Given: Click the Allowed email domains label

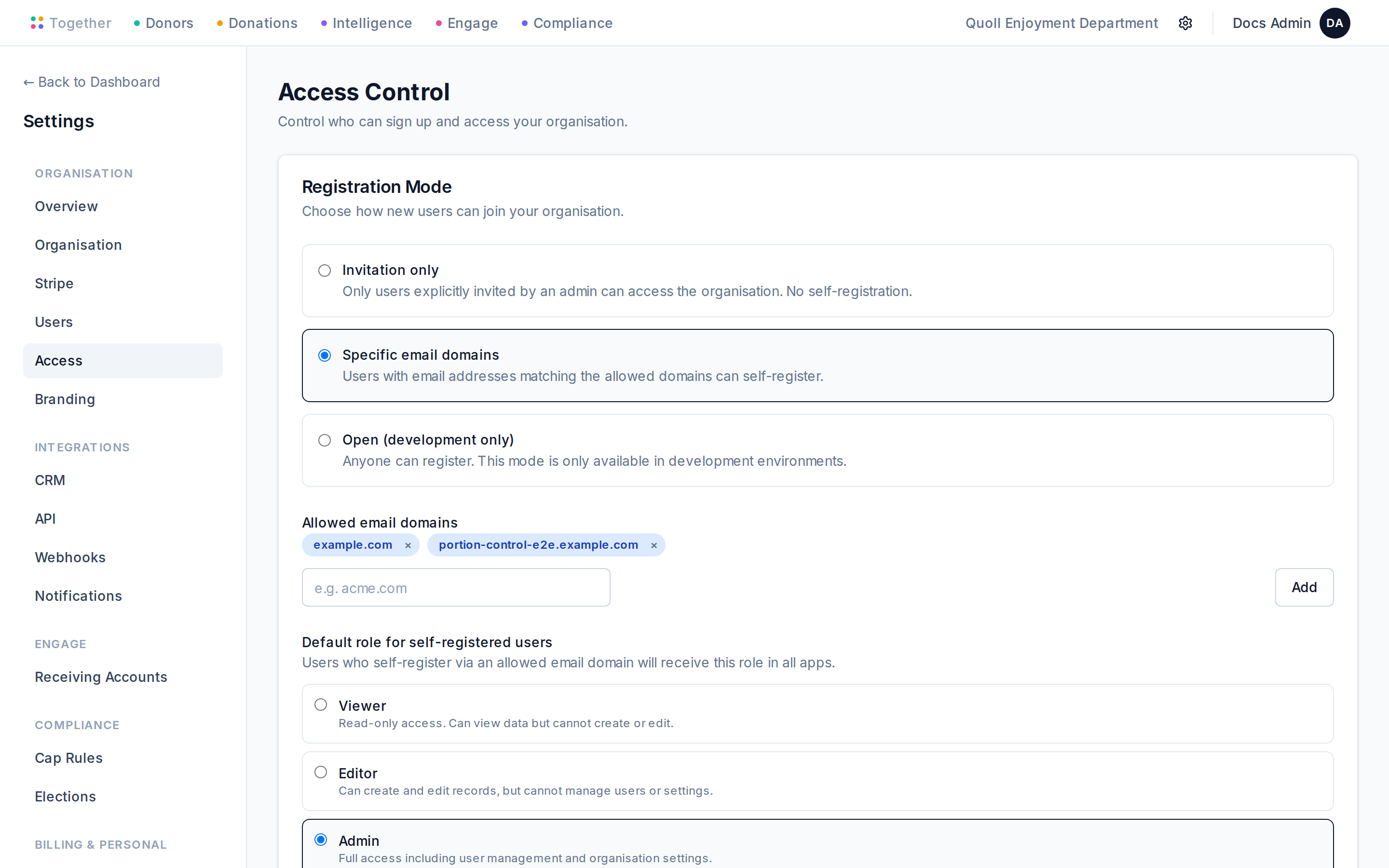Looking at the screenshot, I should point(380,522).
